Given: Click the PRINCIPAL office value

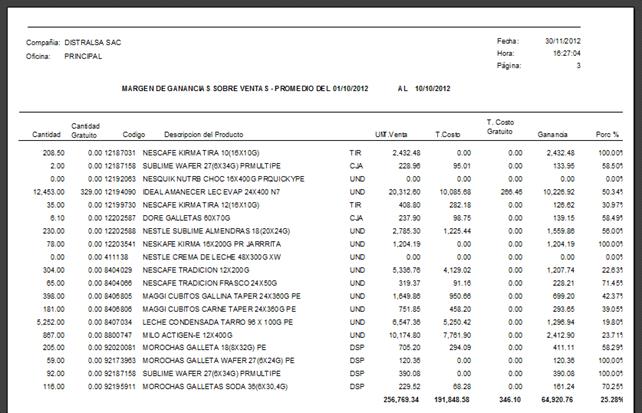Looking at the screenshot, I should pos(83,56).
